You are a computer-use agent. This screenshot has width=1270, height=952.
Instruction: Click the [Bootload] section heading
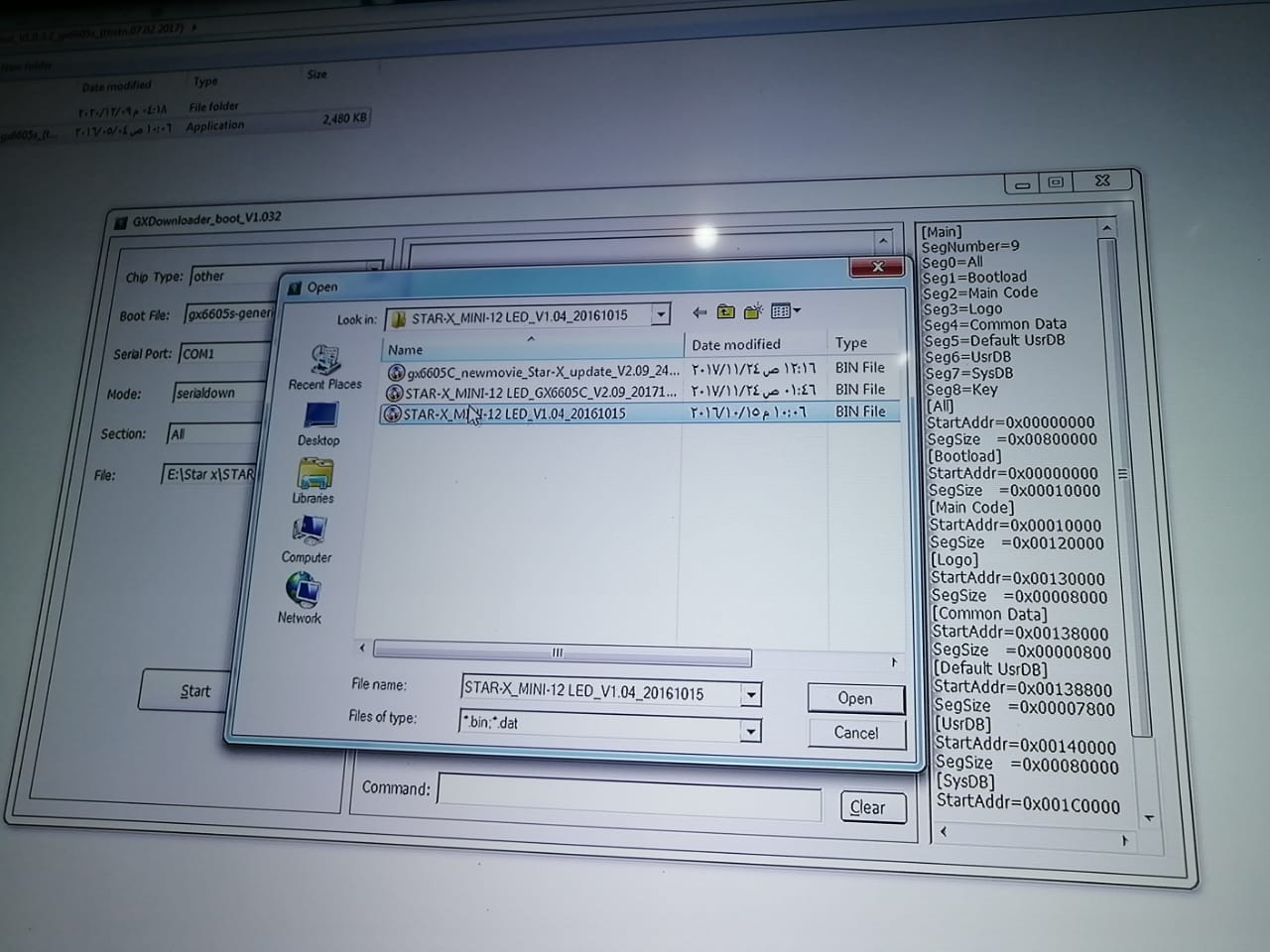pos(964,456)
